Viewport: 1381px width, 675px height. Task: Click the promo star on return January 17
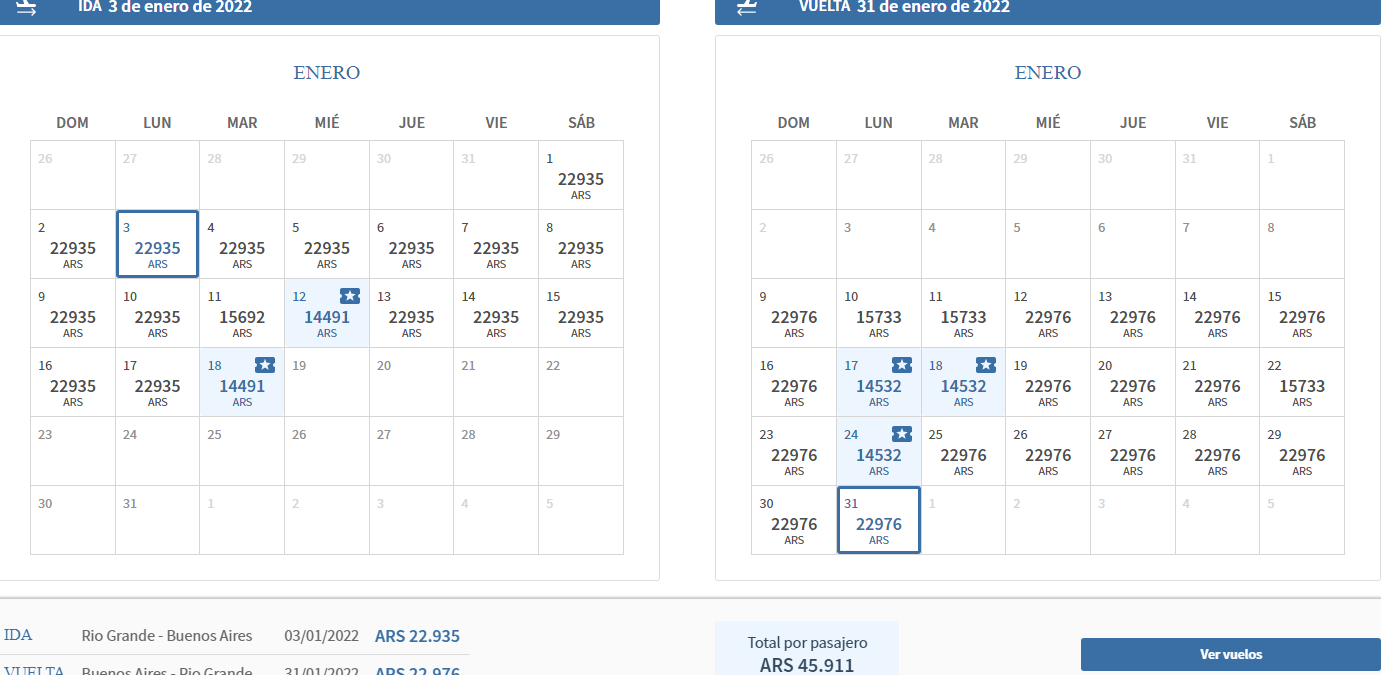point(901,365)
